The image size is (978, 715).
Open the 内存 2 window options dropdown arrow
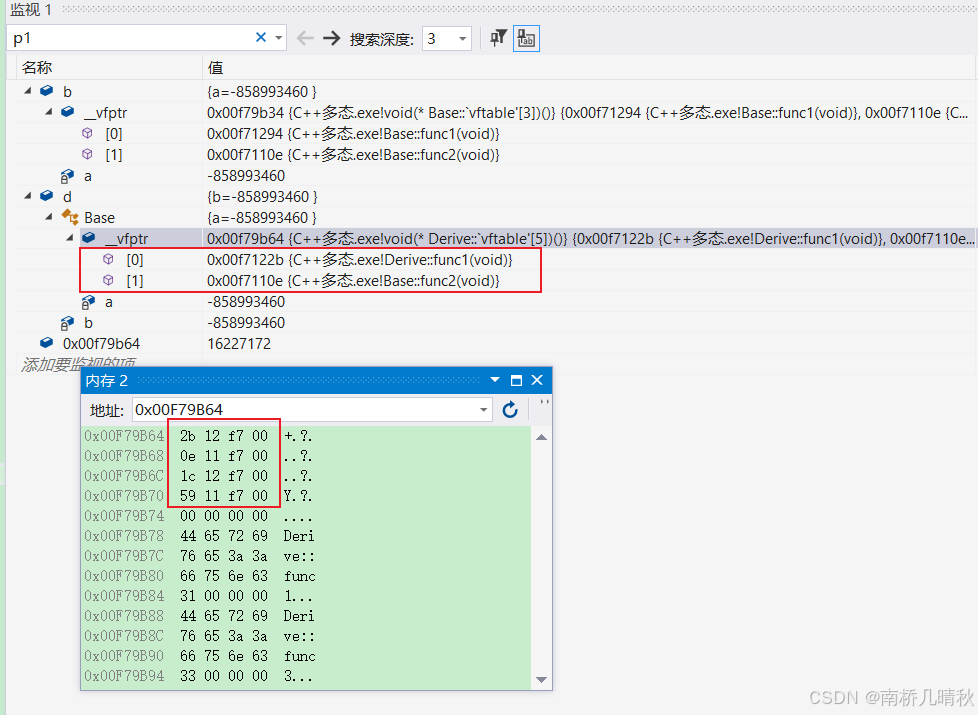coord(495,379)
